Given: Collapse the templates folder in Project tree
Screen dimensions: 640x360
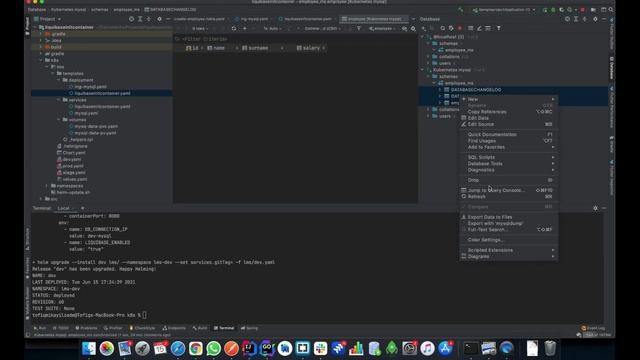Looking at the screenshot, I should [53, 73].
